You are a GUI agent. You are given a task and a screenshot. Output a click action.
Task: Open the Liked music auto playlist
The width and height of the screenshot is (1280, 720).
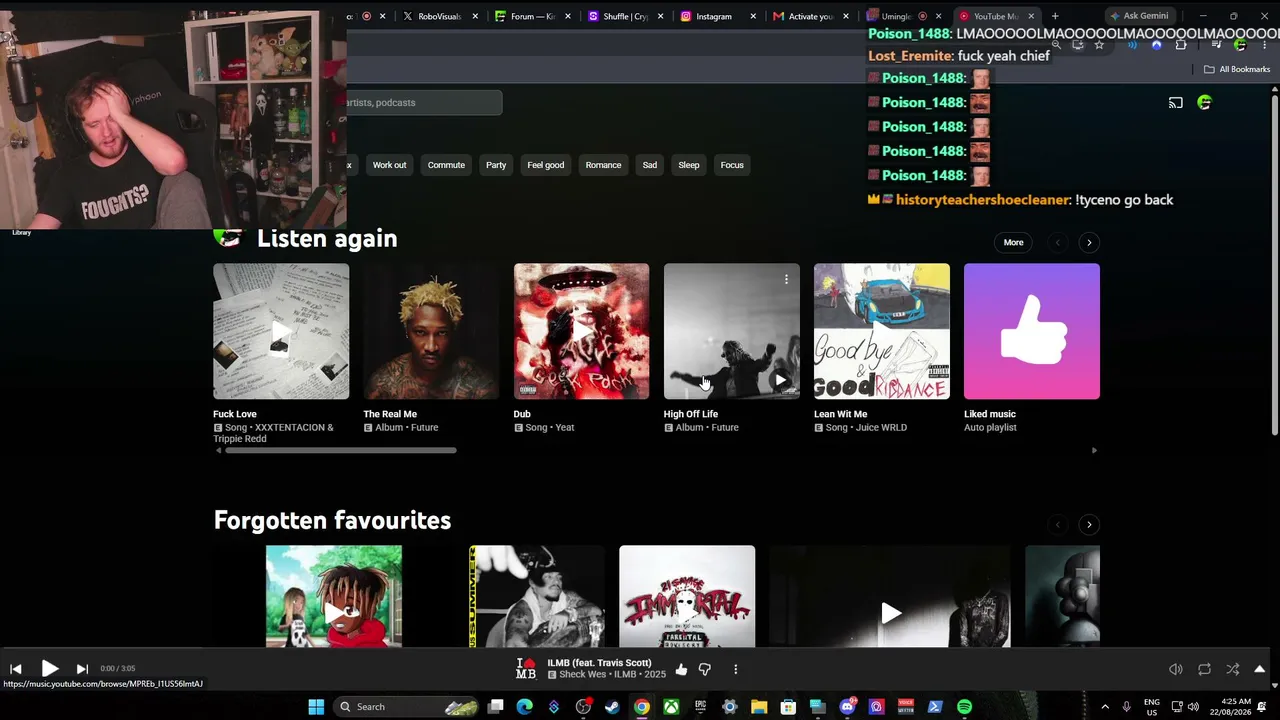tap(1031, 331)
